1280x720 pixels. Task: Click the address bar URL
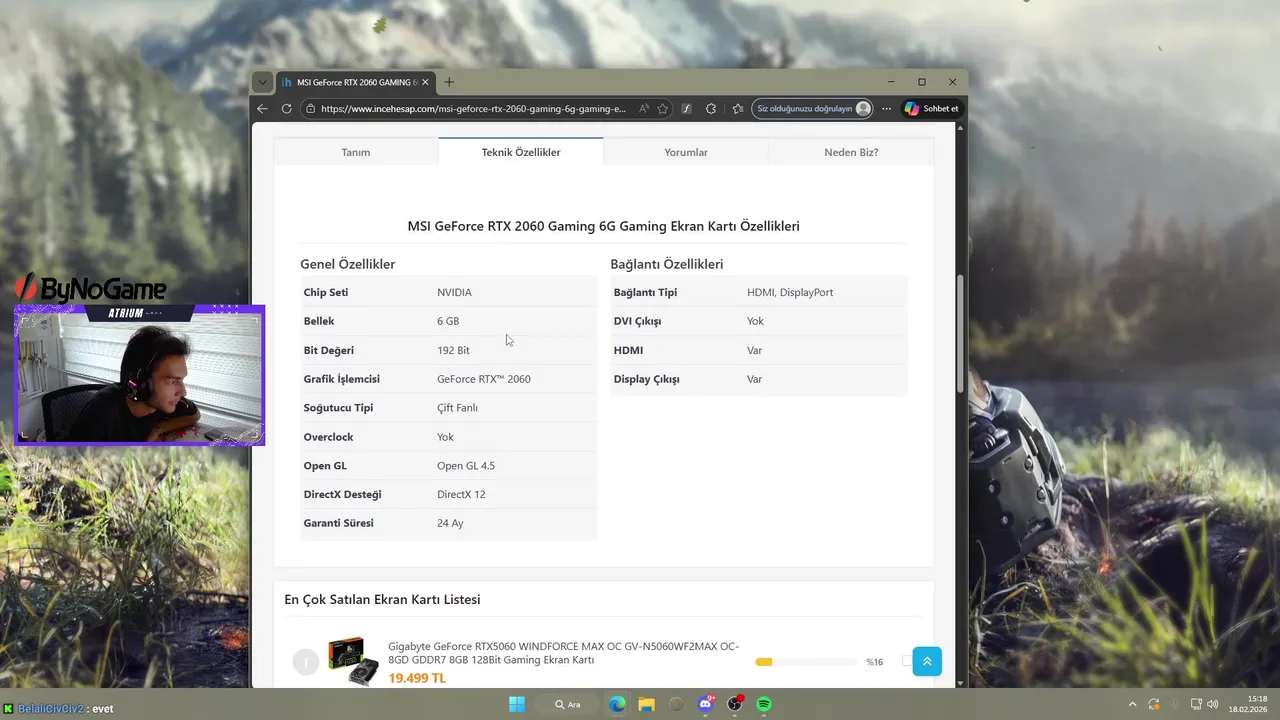473,109
